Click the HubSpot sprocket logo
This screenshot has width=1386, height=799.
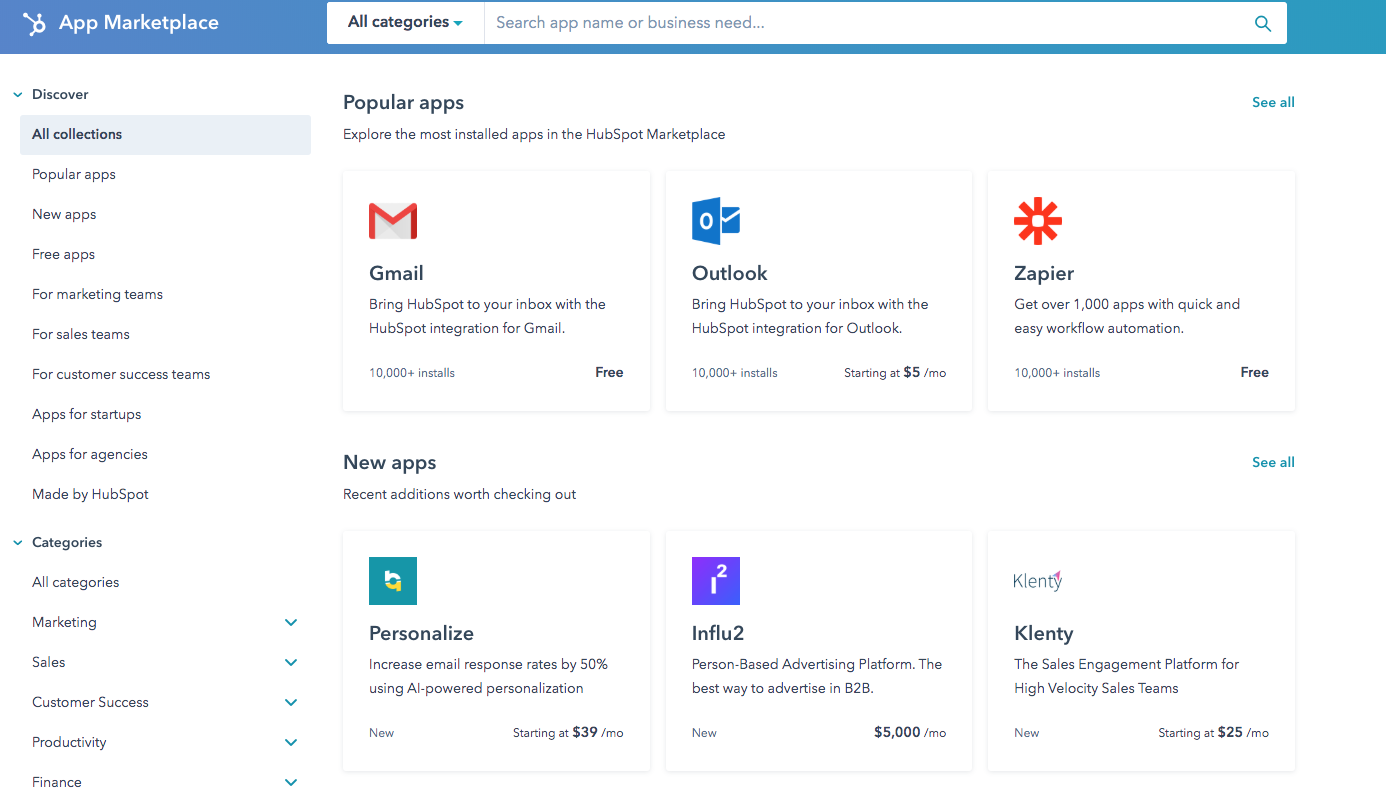(35, 24)
